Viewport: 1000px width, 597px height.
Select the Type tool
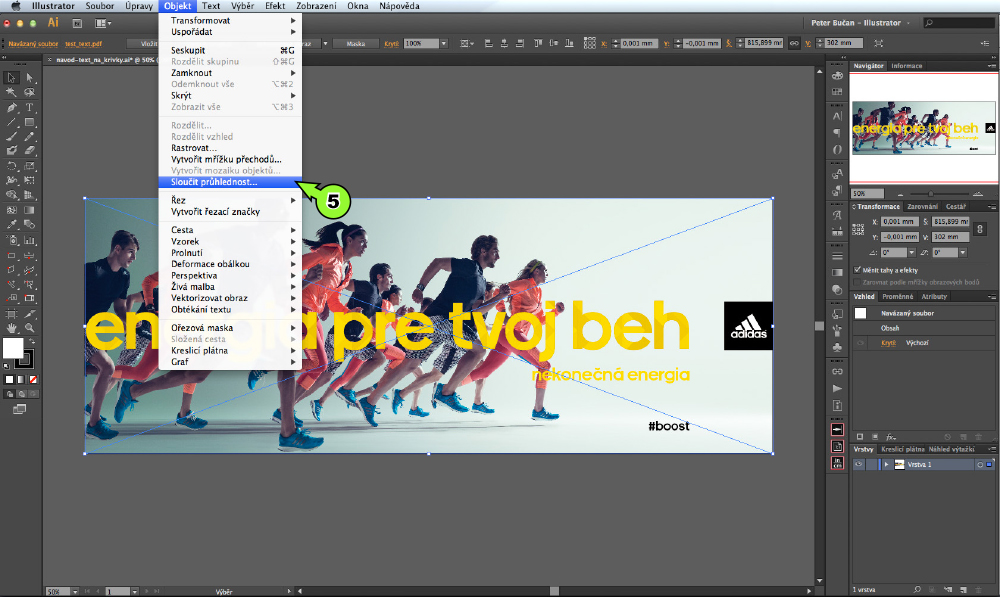(x=29, y=107)
